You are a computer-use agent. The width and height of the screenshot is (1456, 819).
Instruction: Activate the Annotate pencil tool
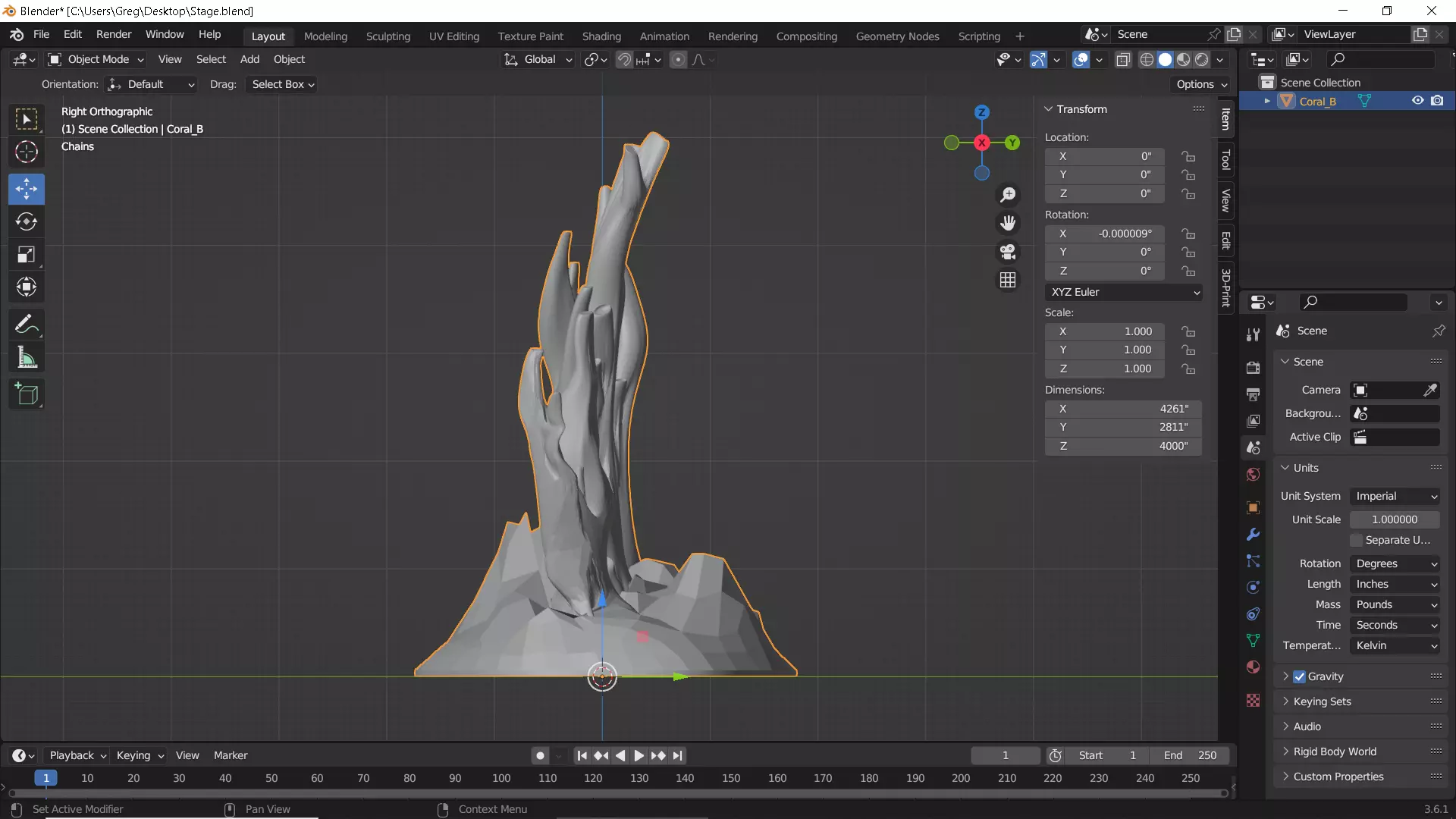pos(27,325)
